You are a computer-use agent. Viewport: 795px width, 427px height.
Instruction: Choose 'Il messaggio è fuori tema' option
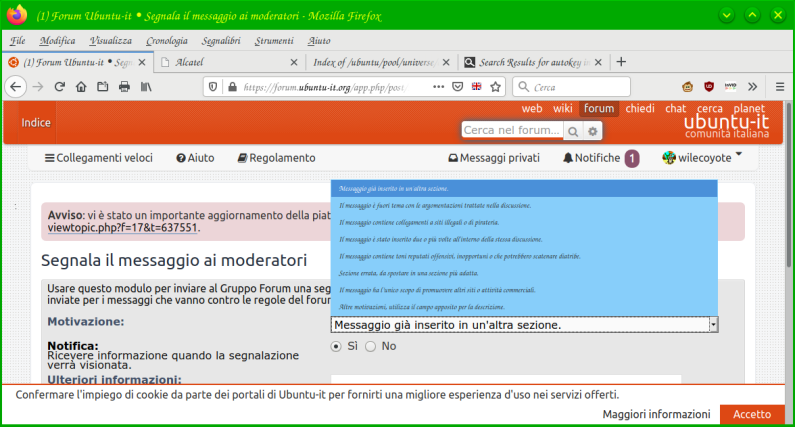pyautogui.click(x=524, y=205)
